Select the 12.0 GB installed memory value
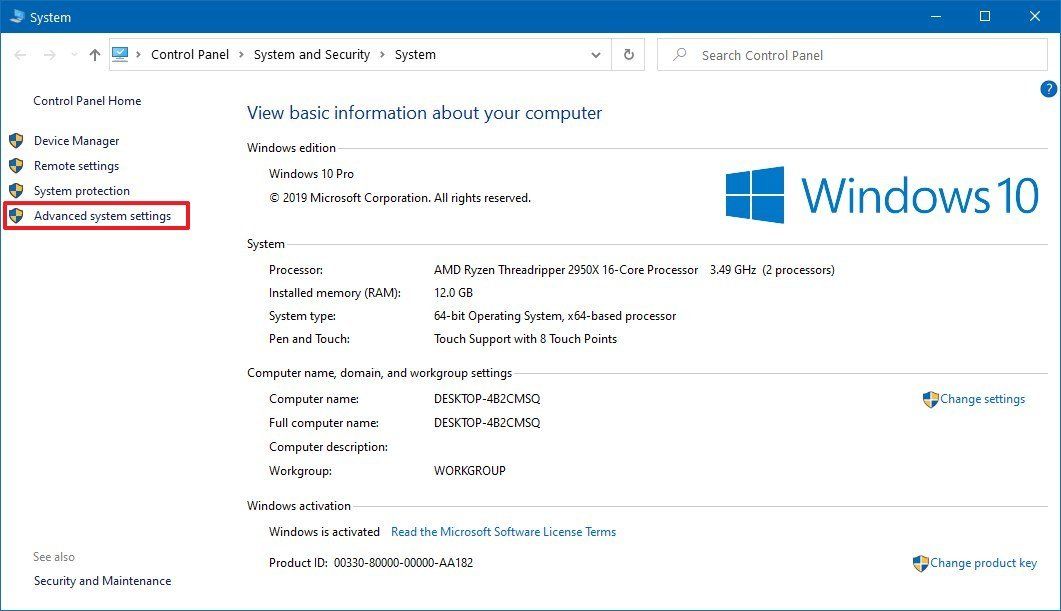The height and width of the screenshot is (611, 1061). (453, 293)
